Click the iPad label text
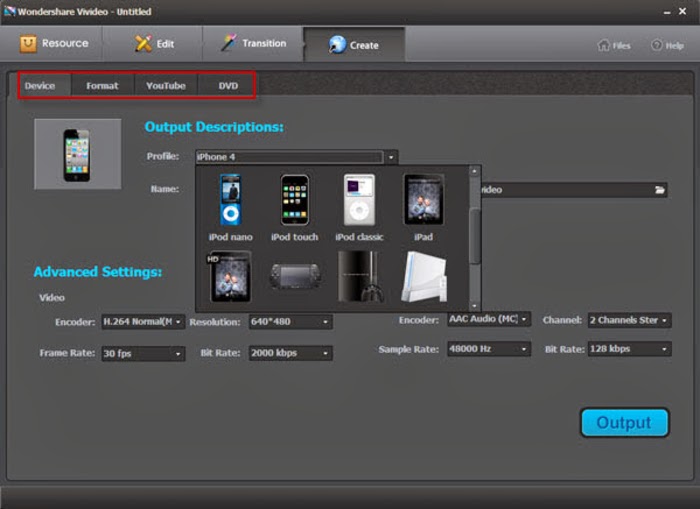This screenshot has width=700, height=509. click(423, 237)
